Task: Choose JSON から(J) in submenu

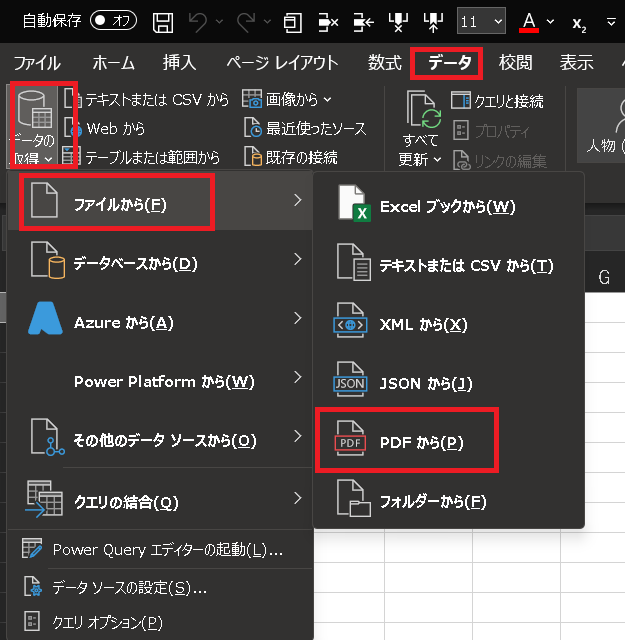Action: click(x=449, y=381)
